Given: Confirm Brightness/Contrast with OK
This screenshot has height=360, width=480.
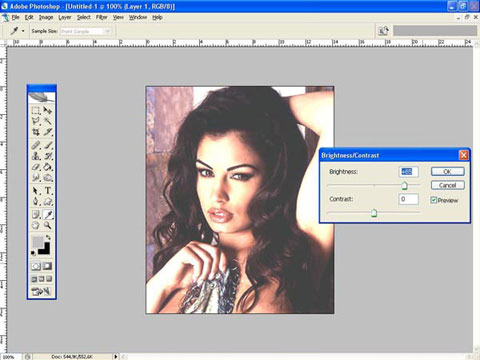Looking at the screenshot, I should [x=447, y=171].
